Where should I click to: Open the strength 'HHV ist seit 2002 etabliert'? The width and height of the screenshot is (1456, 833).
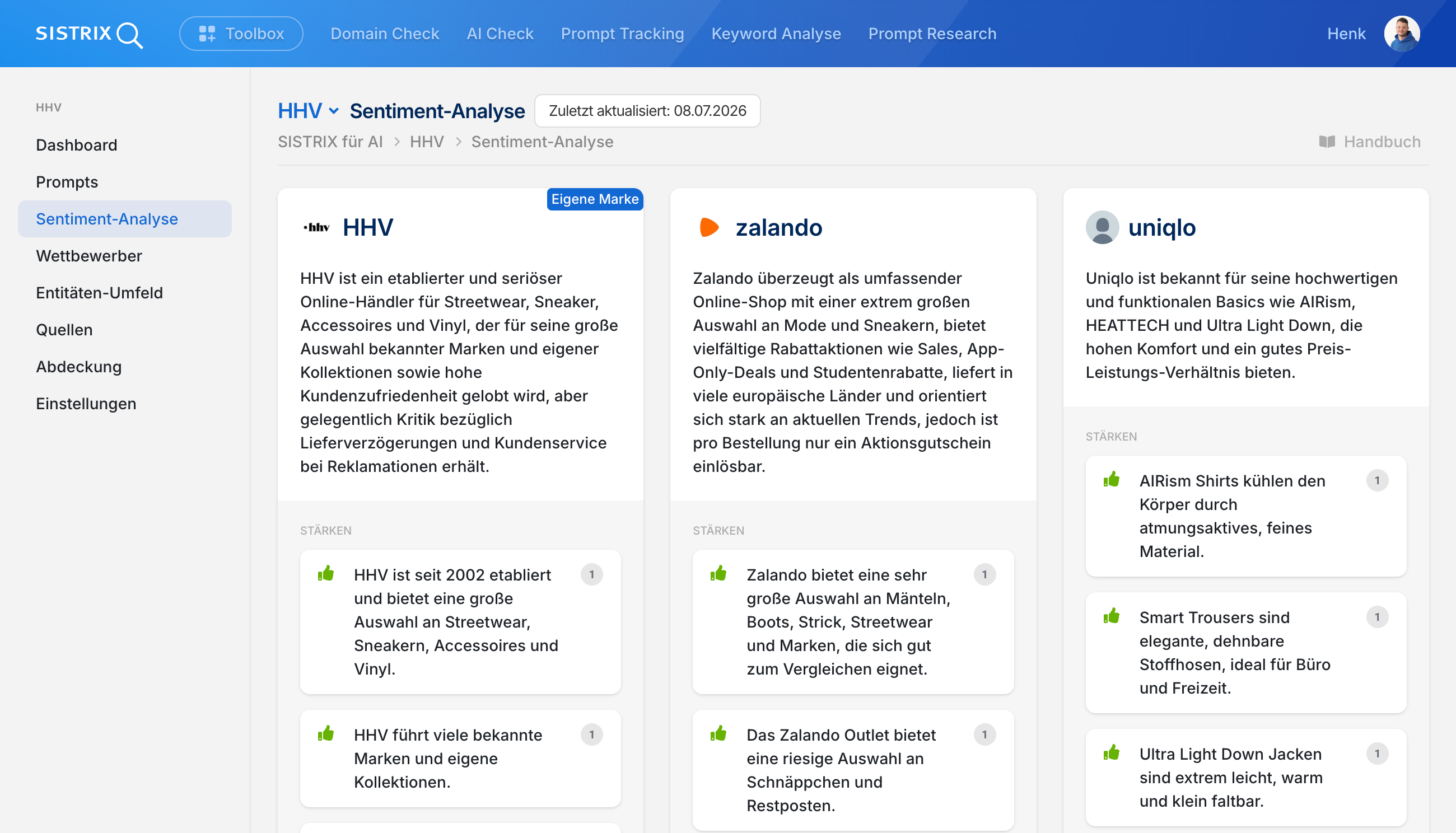460,623
